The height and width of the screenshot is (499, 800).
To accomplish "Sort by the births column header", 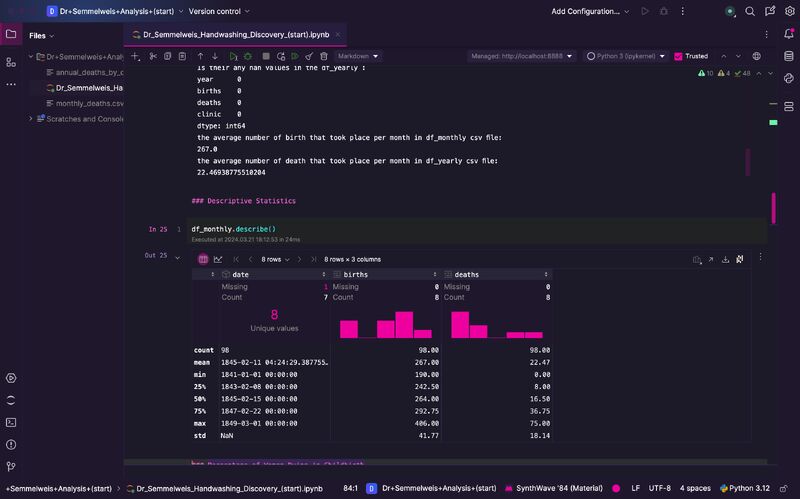I will coord(385,275).
